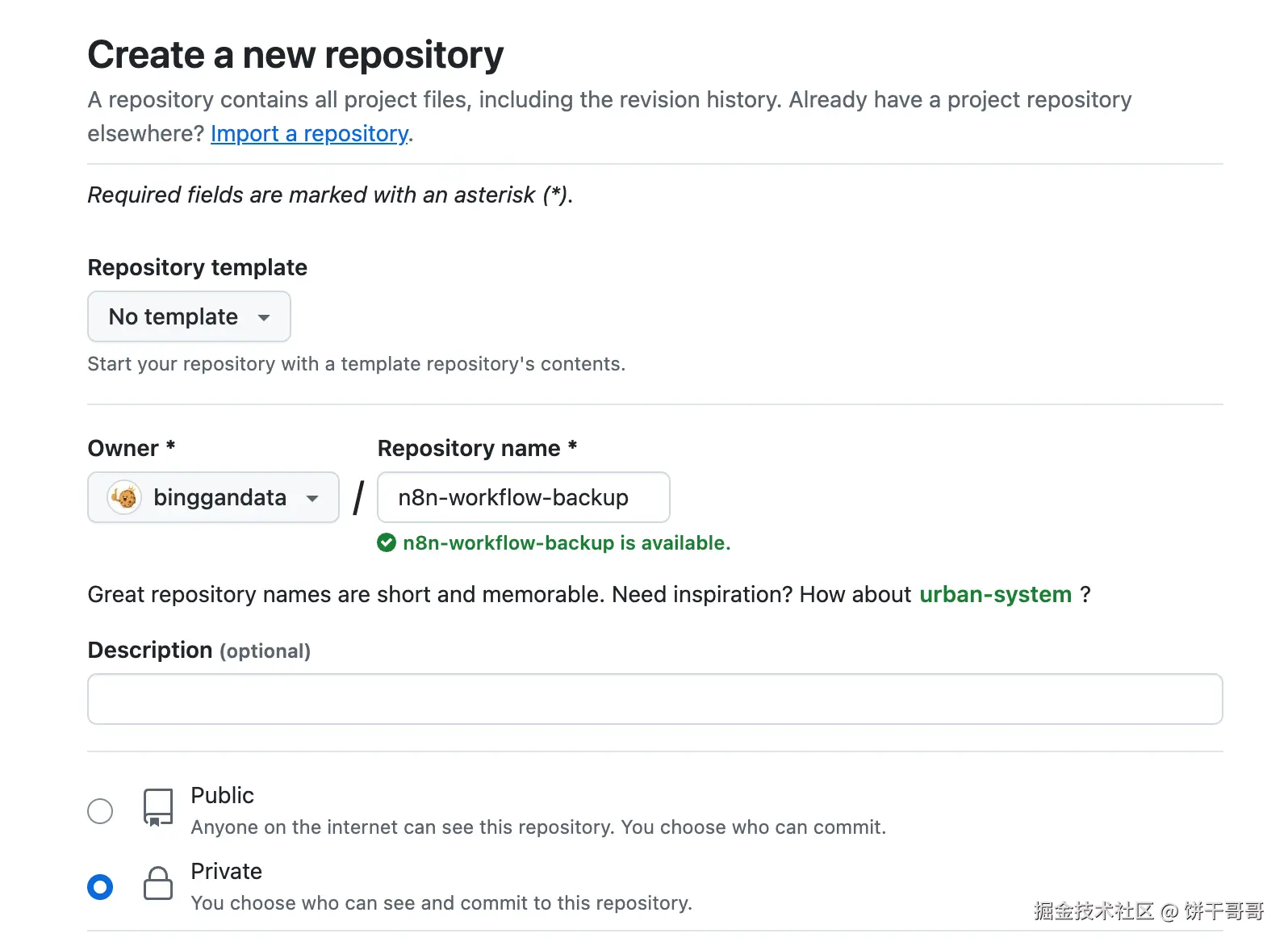This screenshot has height=946, width=1288.
Task: Click the Public option label
Action: (222, 795)
